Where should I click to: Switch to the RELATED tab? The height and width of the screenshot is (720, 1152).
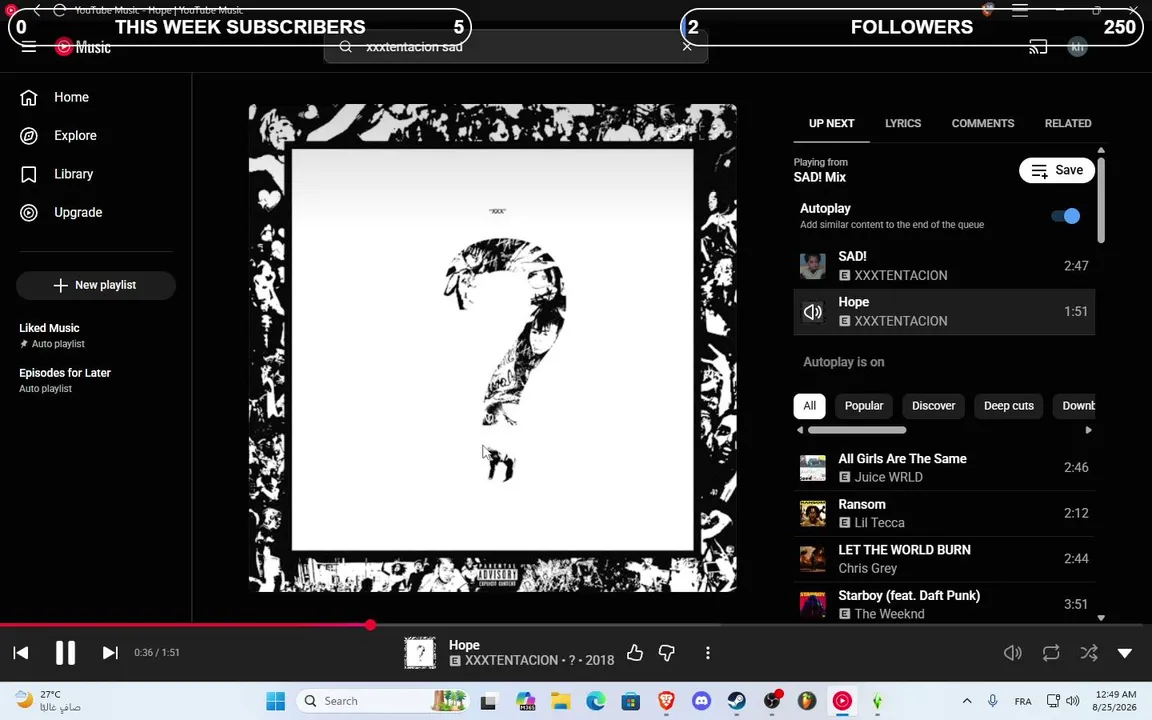click(1068, 123)
